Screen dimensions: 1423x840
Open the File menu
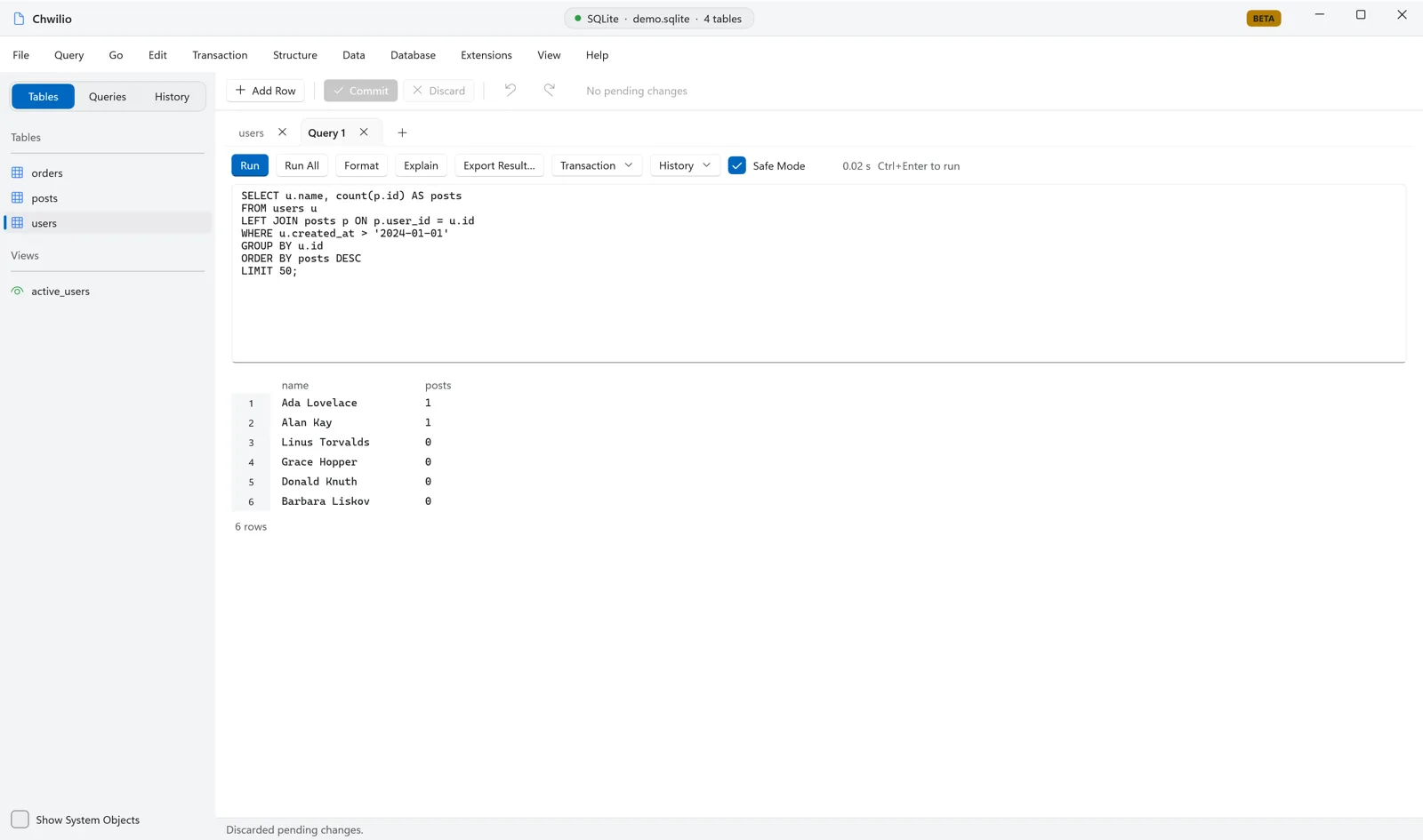[x=21, y=55]
